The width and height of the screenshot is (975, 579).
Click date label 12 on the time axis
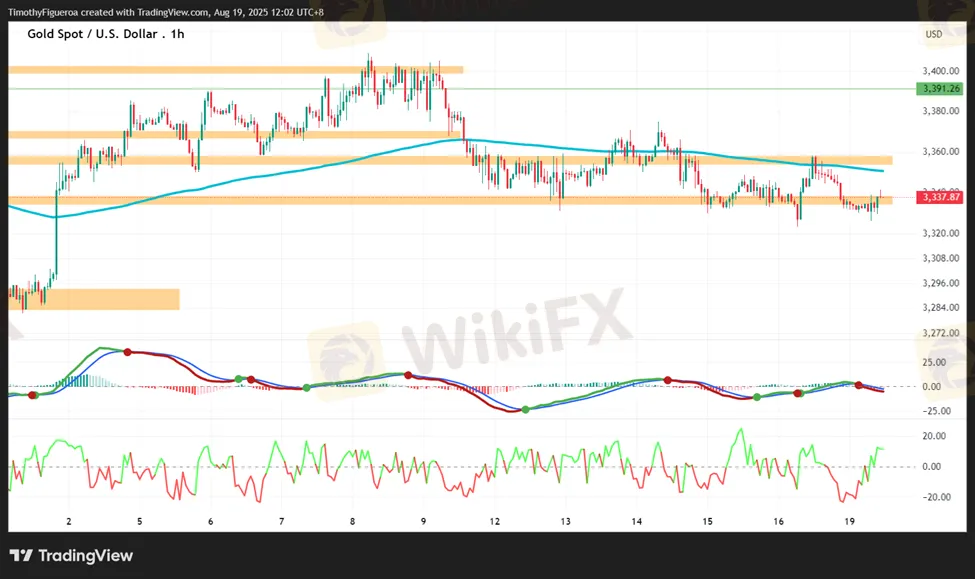pos(495,522)
